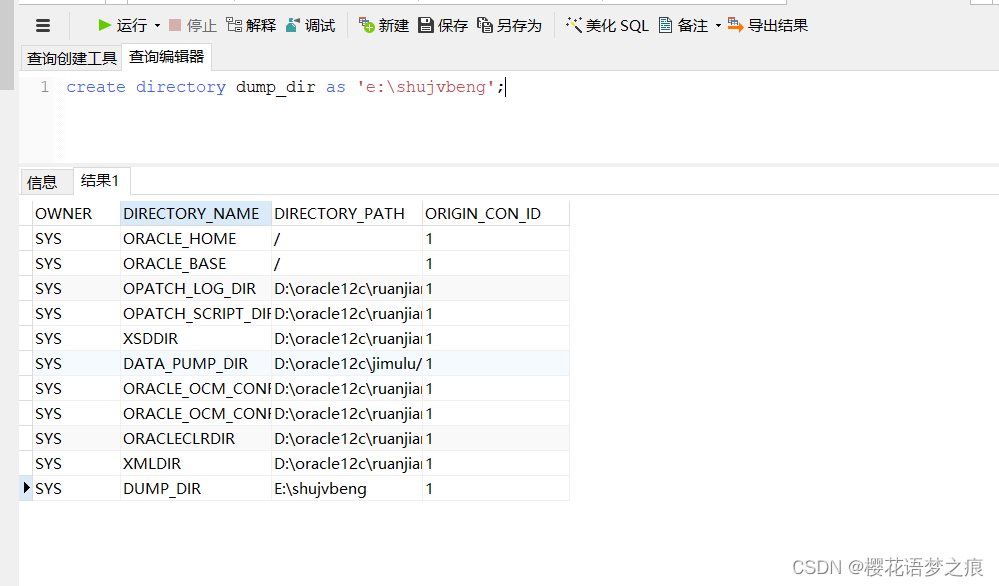
Task: Create a new query
Action: point(388,25)
